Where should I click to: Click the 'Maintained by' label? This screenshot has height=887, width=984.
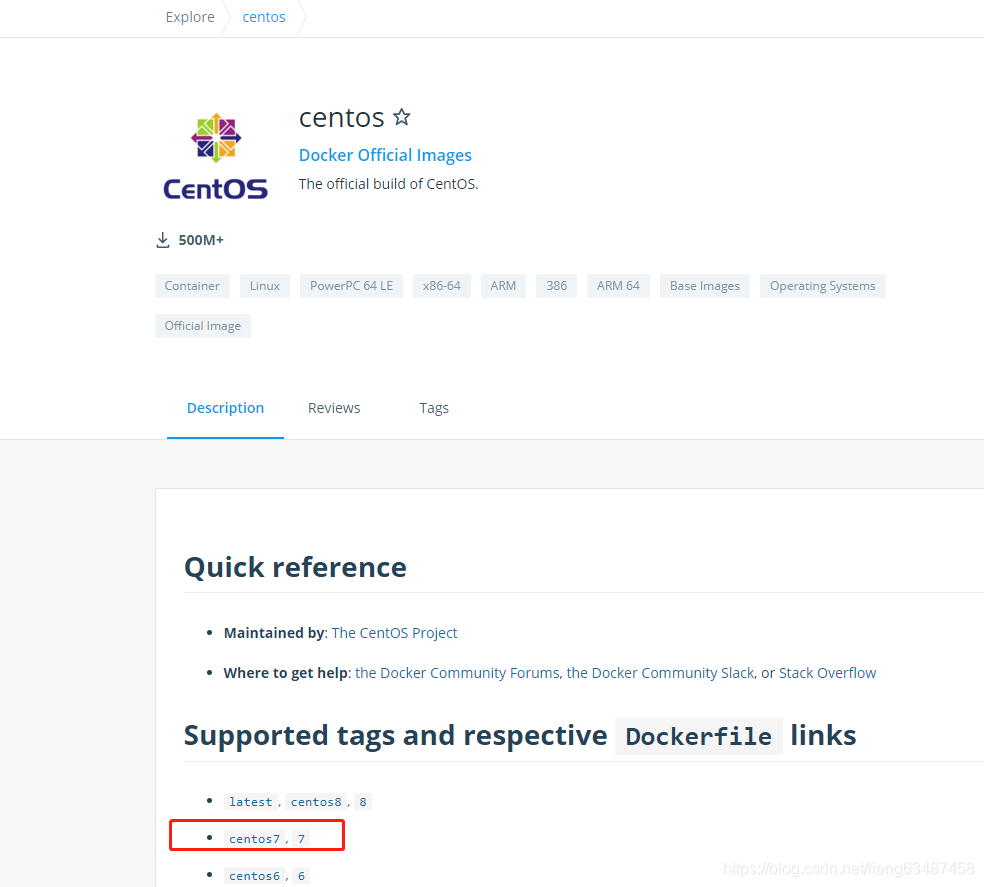(274, 633)
